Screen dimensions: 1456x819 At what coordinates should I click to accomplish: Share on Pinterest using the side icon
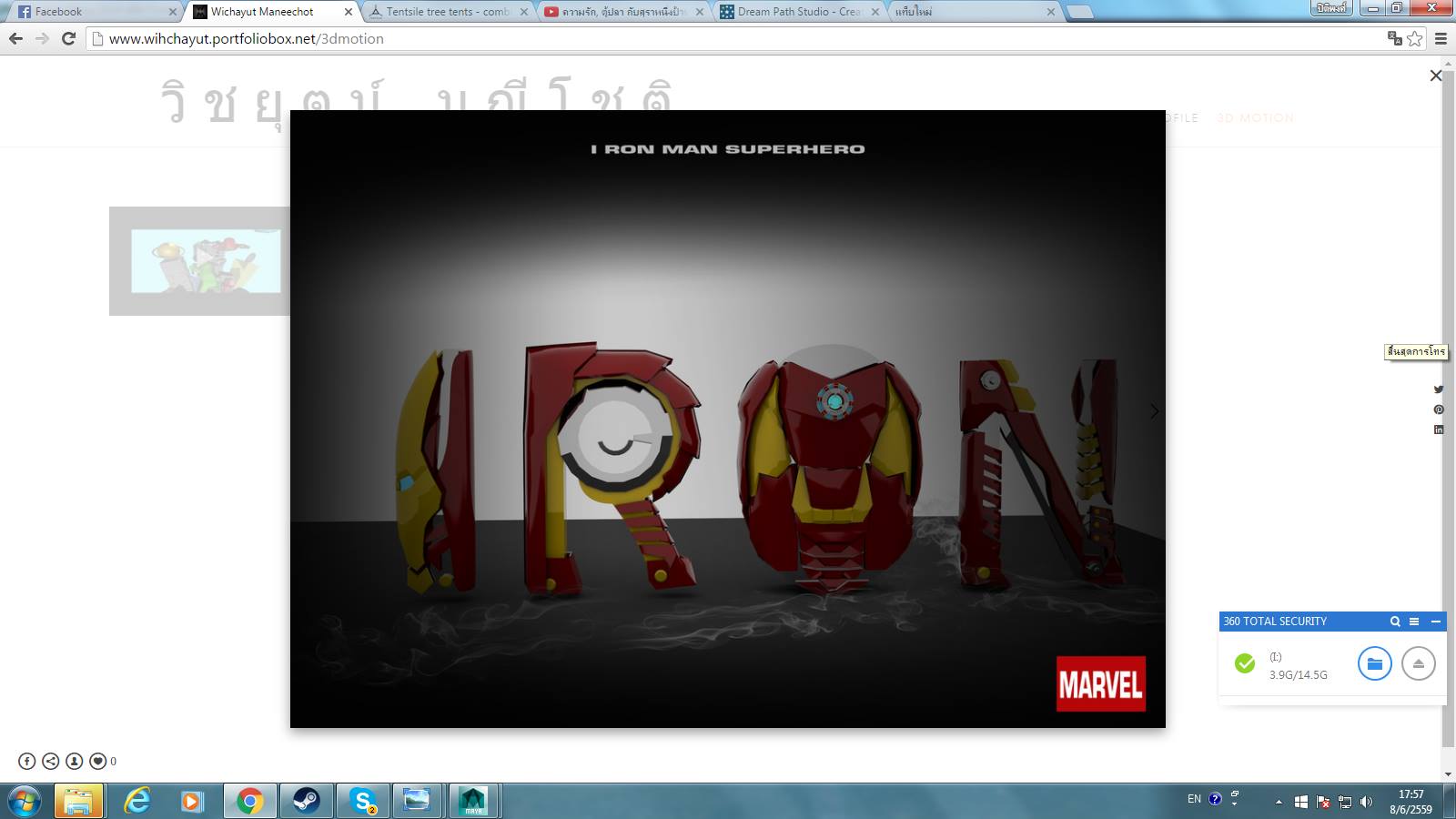1439,409
